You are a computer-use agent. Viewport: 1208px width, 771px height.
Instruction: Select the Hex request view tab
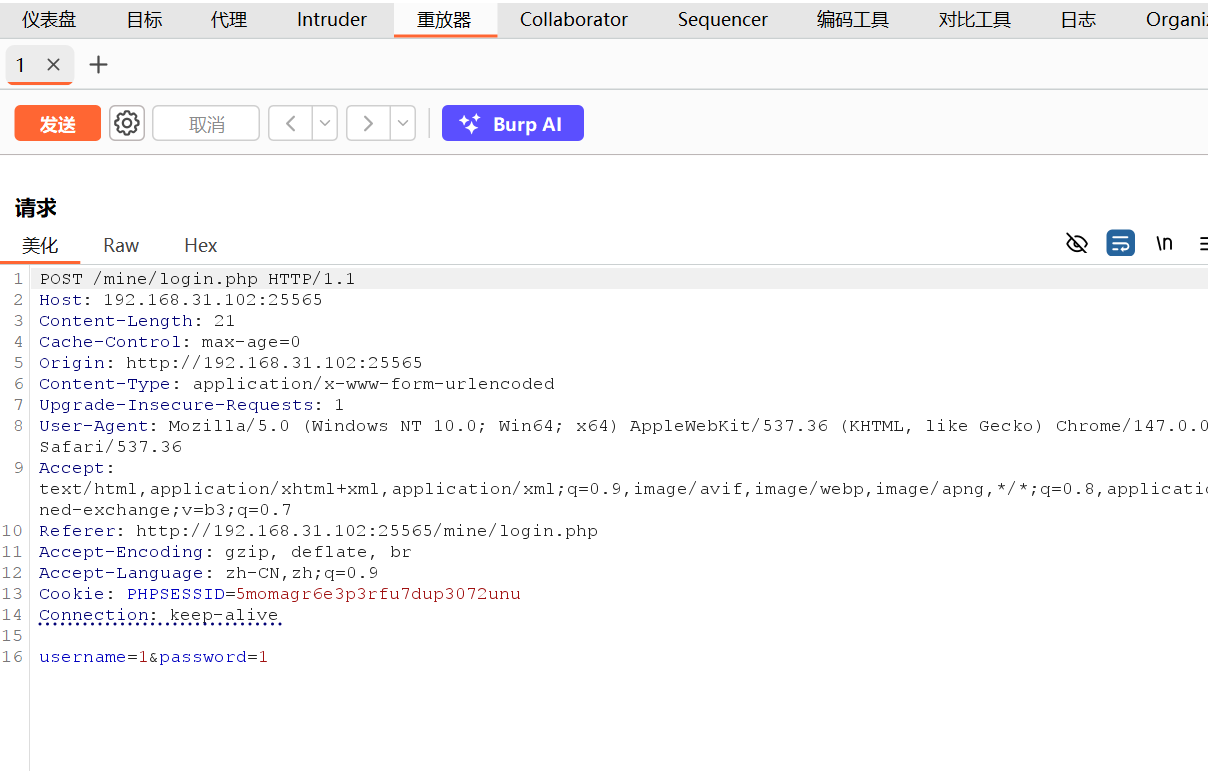(x=201, y=246)
